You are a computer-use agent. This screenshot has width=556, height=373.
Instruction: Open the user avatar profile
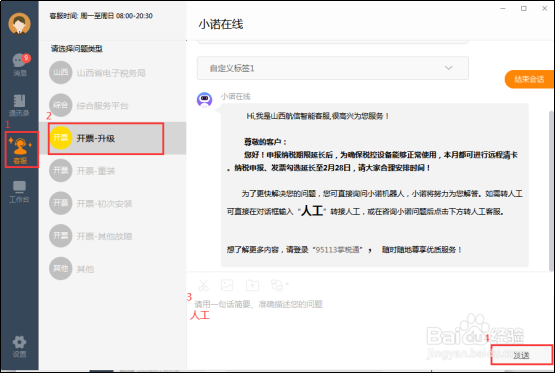(19, 24)
